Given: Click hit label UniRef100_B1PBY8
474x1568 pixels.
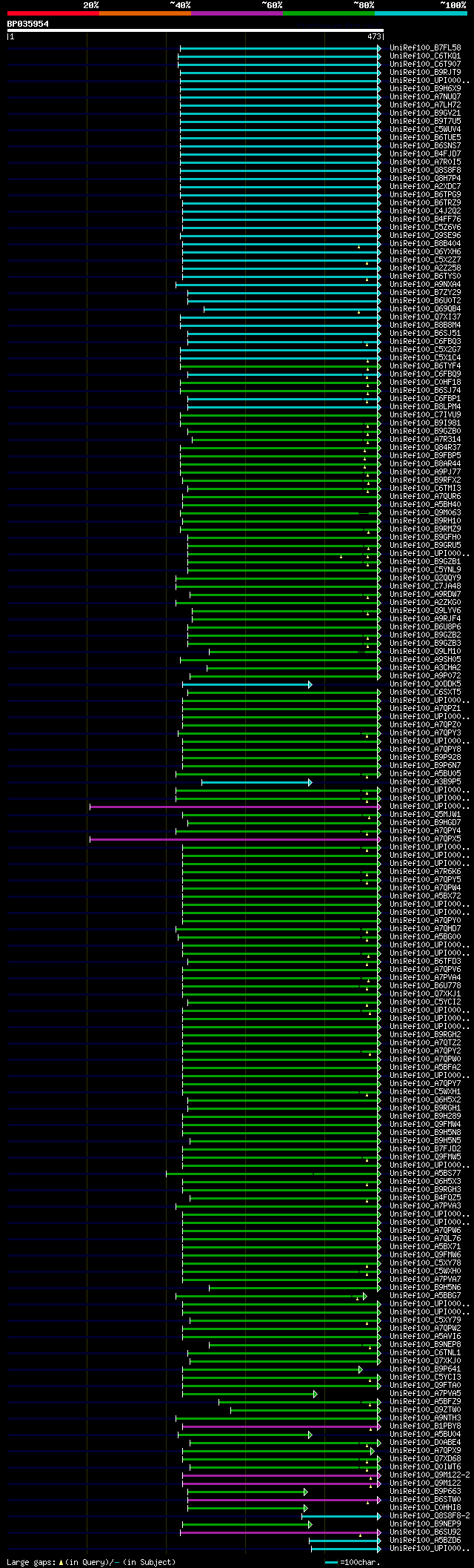Looking at the screenshot, I should click(x=425, y=1426).
